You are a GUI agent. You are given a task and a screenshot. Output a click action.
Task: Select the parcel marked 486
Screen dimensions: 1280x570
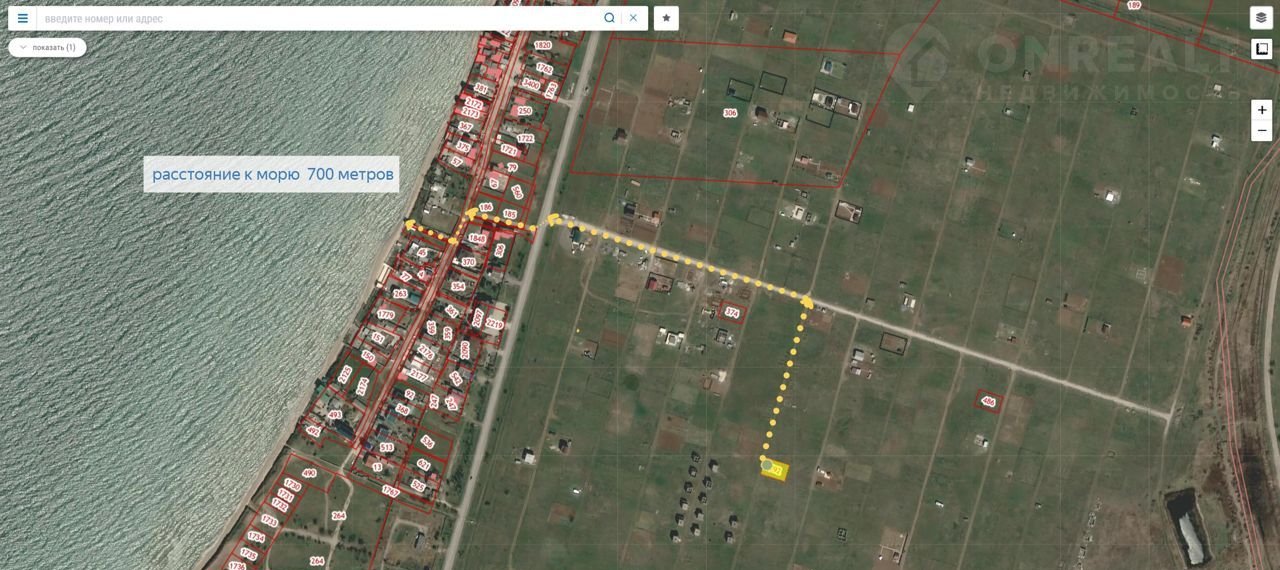tap(989, 401)
